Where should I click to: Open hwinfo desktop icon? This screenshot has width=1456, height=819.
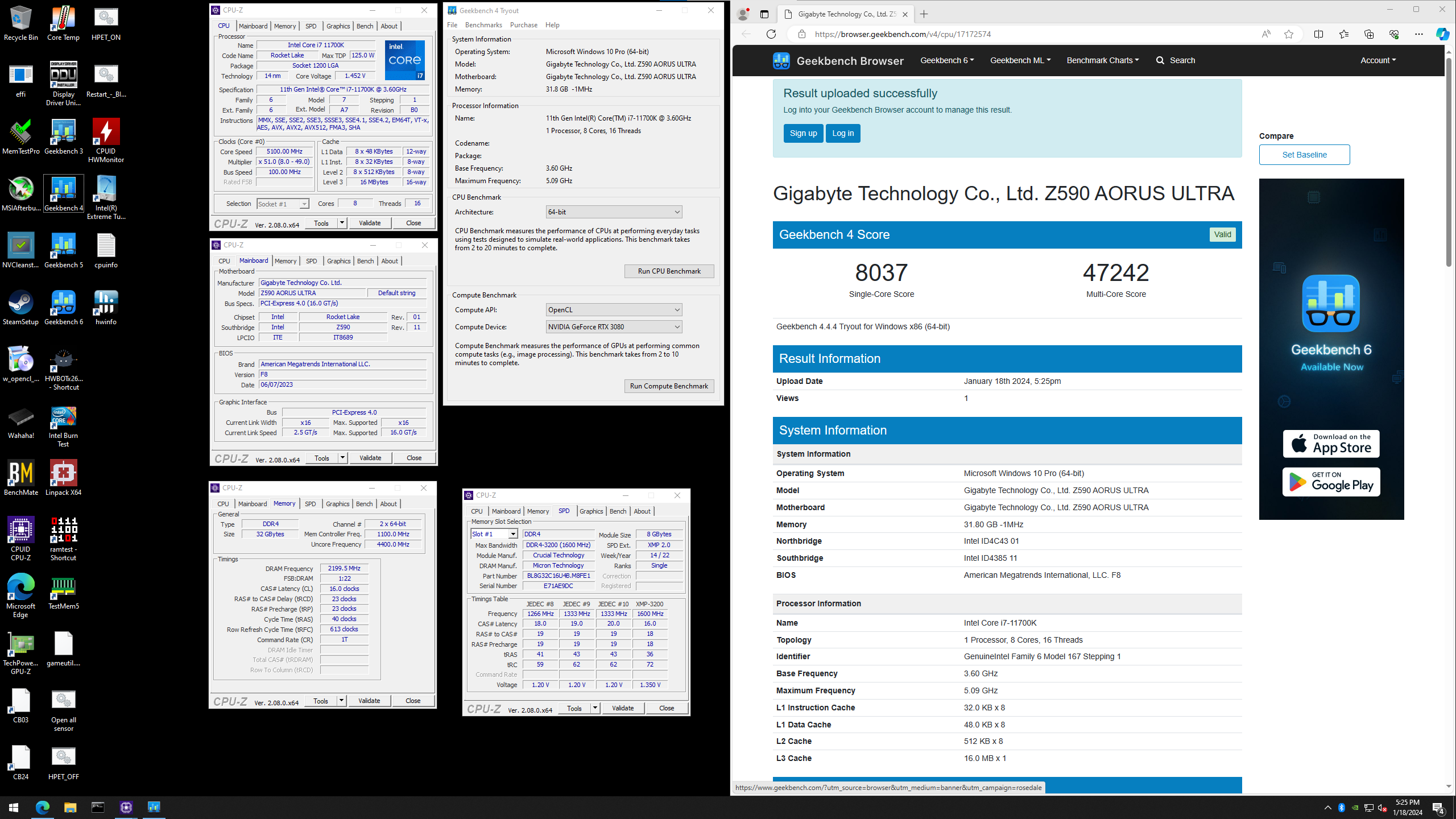pyautogui.click(x=106, y=308)
